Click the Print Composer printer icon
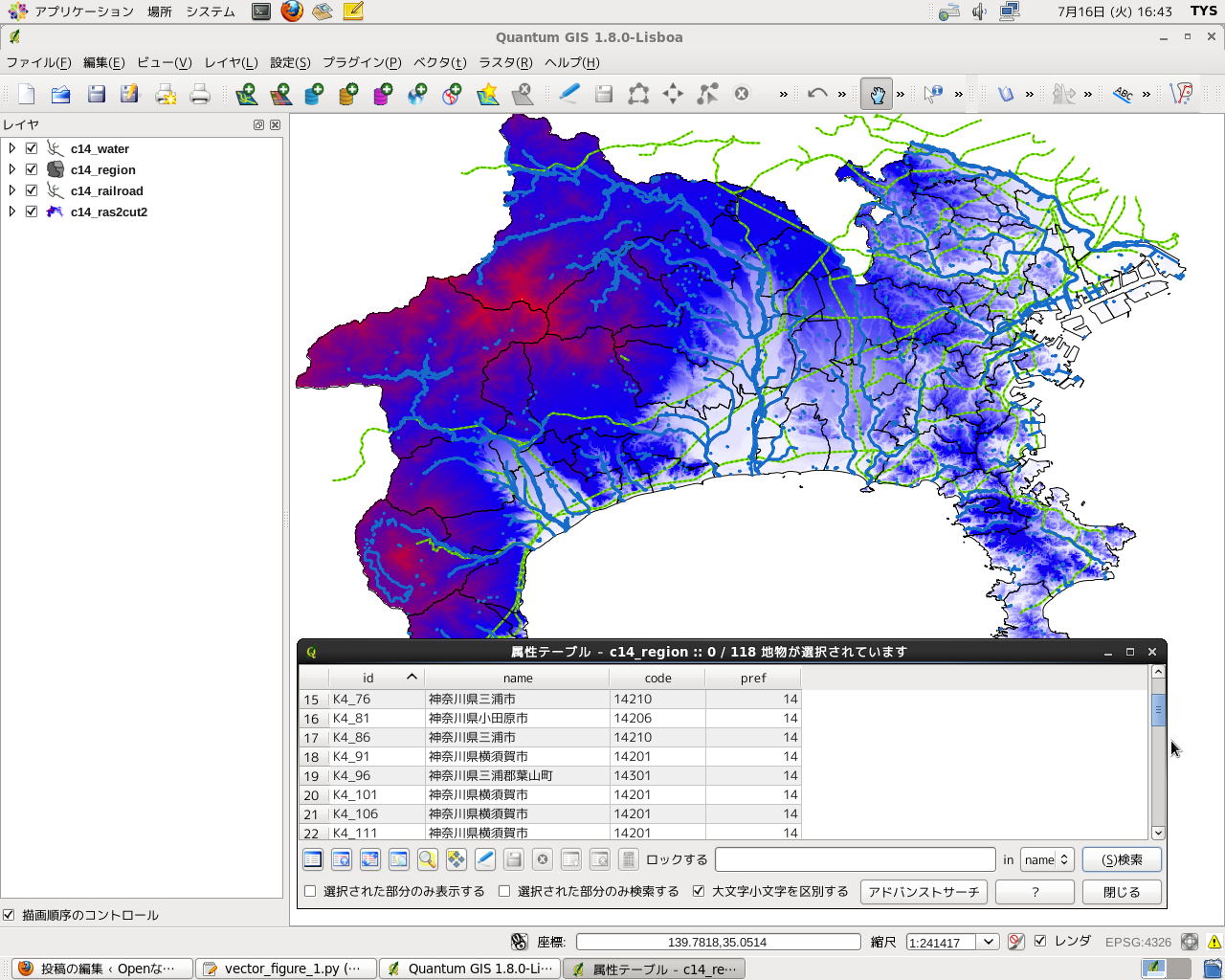The image size is (1225, 980). (199, 94)
